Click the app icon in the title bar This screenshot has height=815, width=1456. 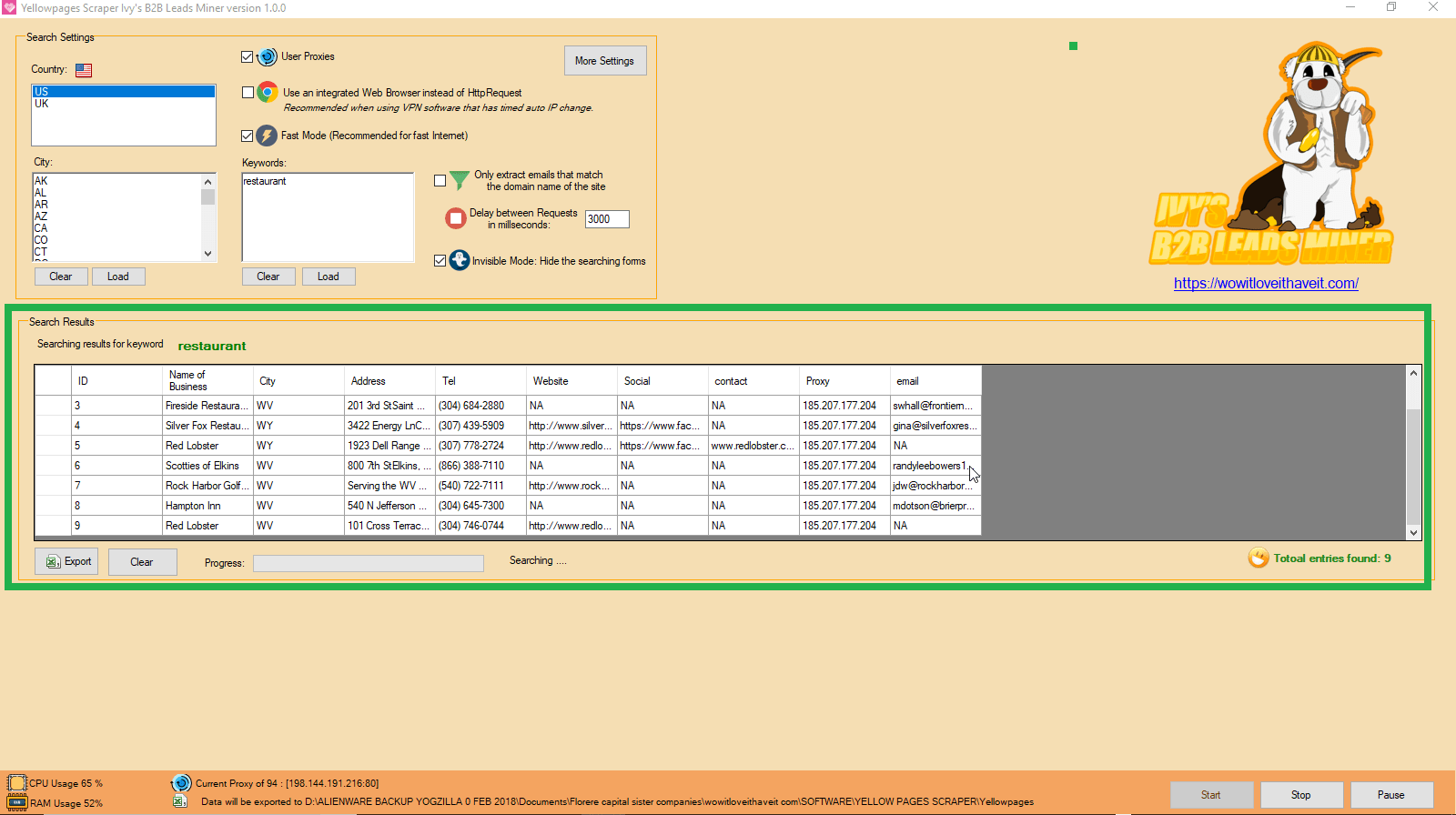point(9,7)
